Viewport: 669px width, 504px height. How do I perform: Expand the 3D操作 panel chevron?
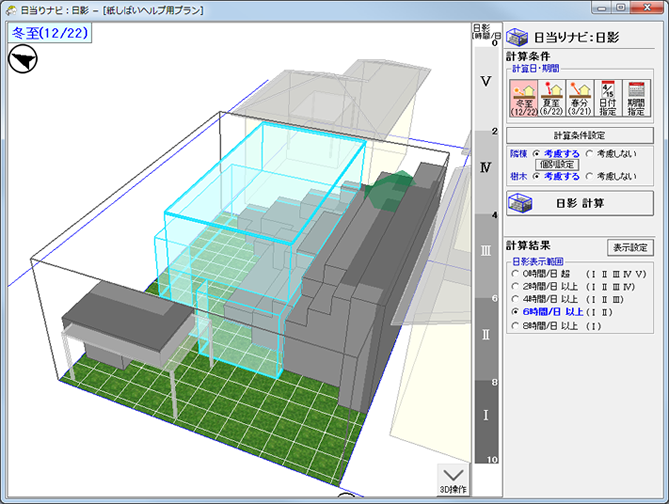(453, 480)
